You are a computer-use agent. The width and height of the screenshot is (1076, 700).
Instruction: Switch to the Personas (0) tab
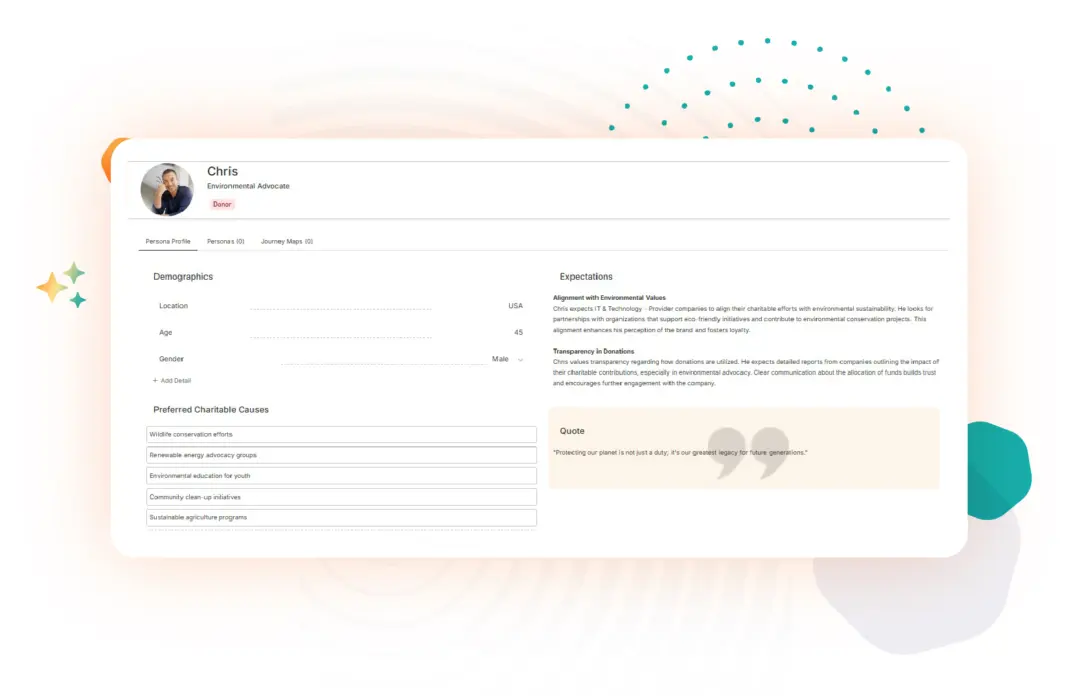click(227, 241)
